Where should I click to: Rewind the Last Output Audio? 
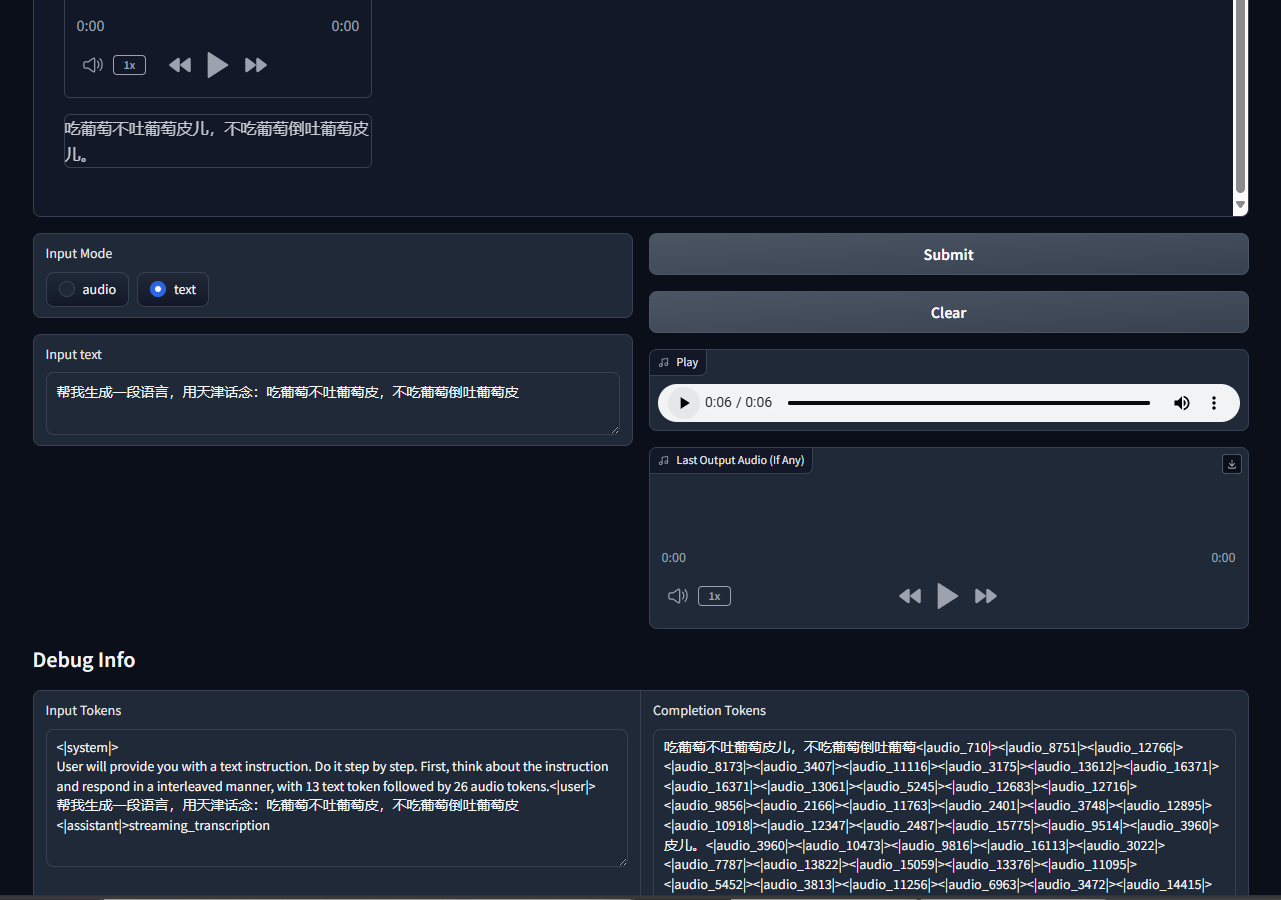909,596
